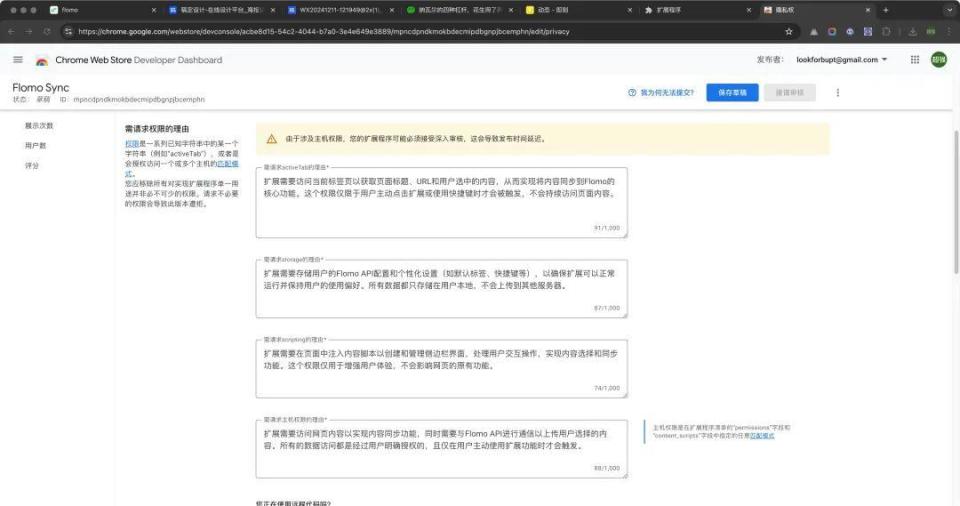Switch to the 稿定设计 tab
The height and width of the screenshot is (506, 960).
(220, 10)
